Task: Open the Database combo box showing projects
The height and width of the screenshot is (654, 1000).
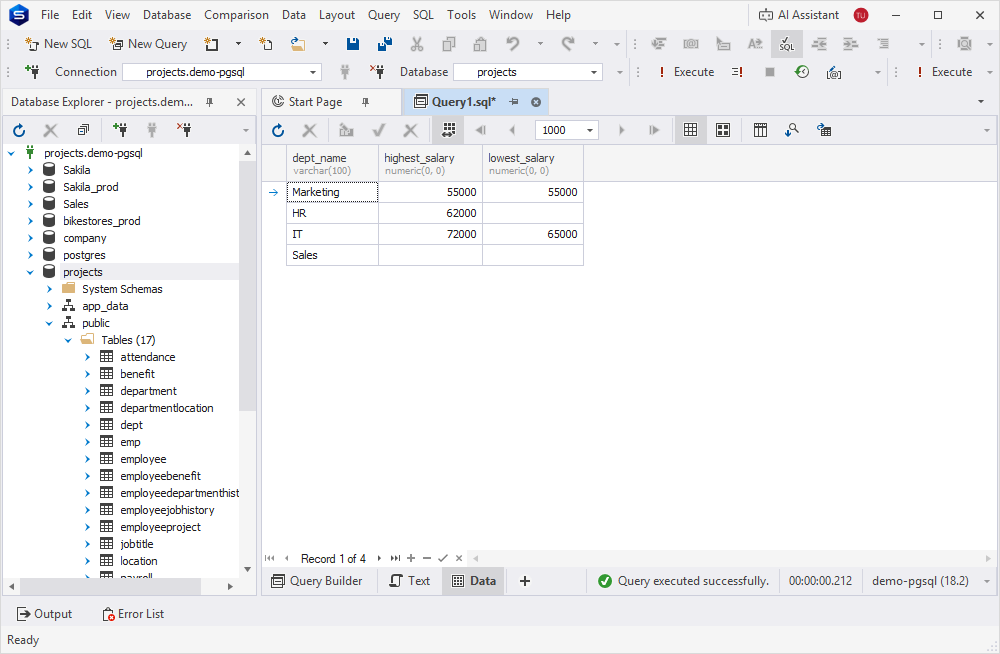Action: pyautogui.click(x=527, y=72)
